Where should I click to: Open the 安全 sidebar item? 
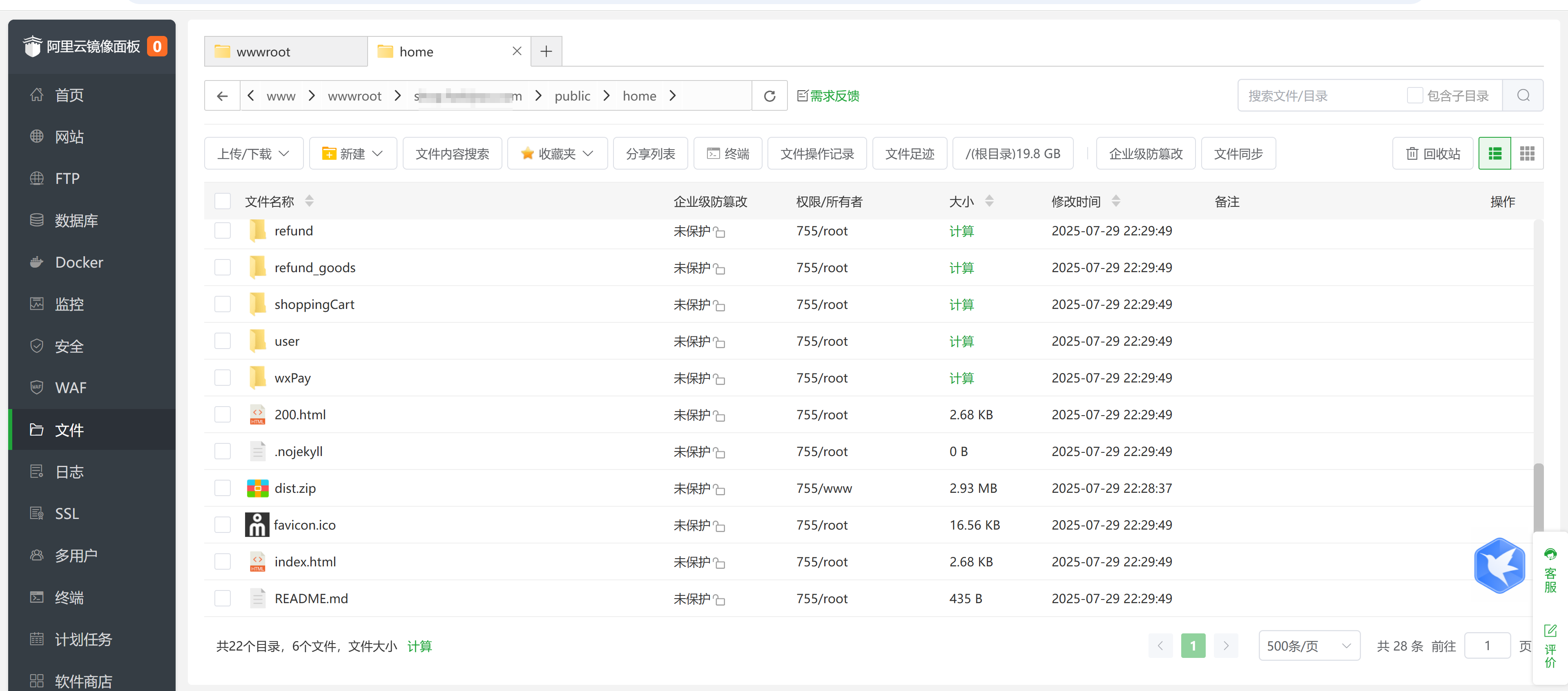click(x=92, y=347)
